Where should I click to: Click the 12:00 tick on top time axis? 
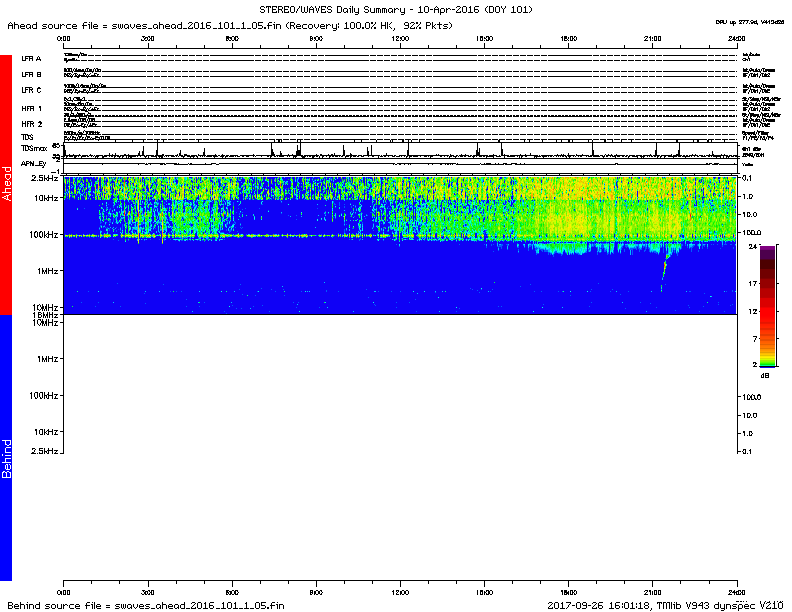[x=400, y=37]
